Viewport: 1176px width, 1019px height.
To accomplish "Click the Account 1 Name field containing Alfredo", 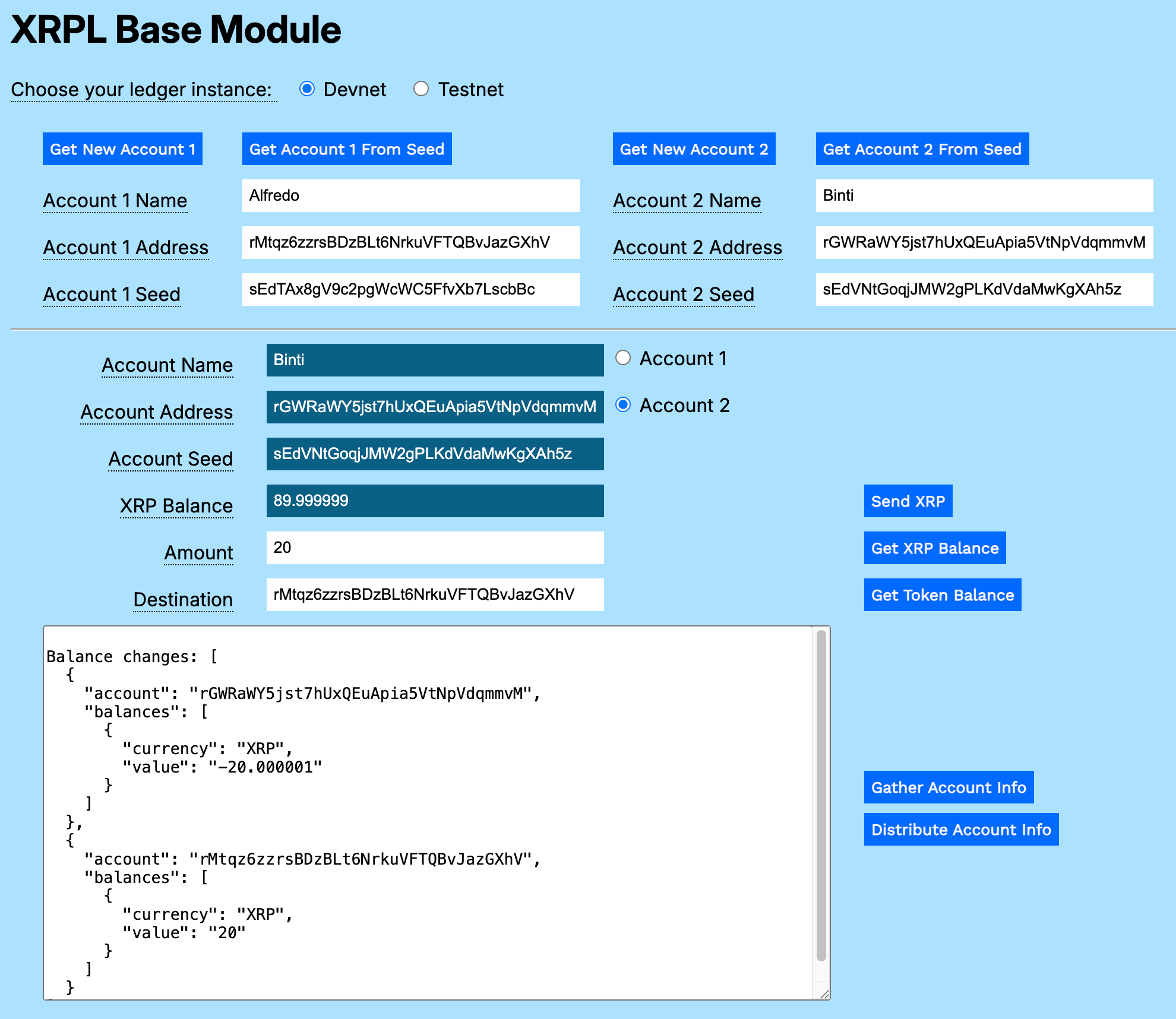I will 410,195.
